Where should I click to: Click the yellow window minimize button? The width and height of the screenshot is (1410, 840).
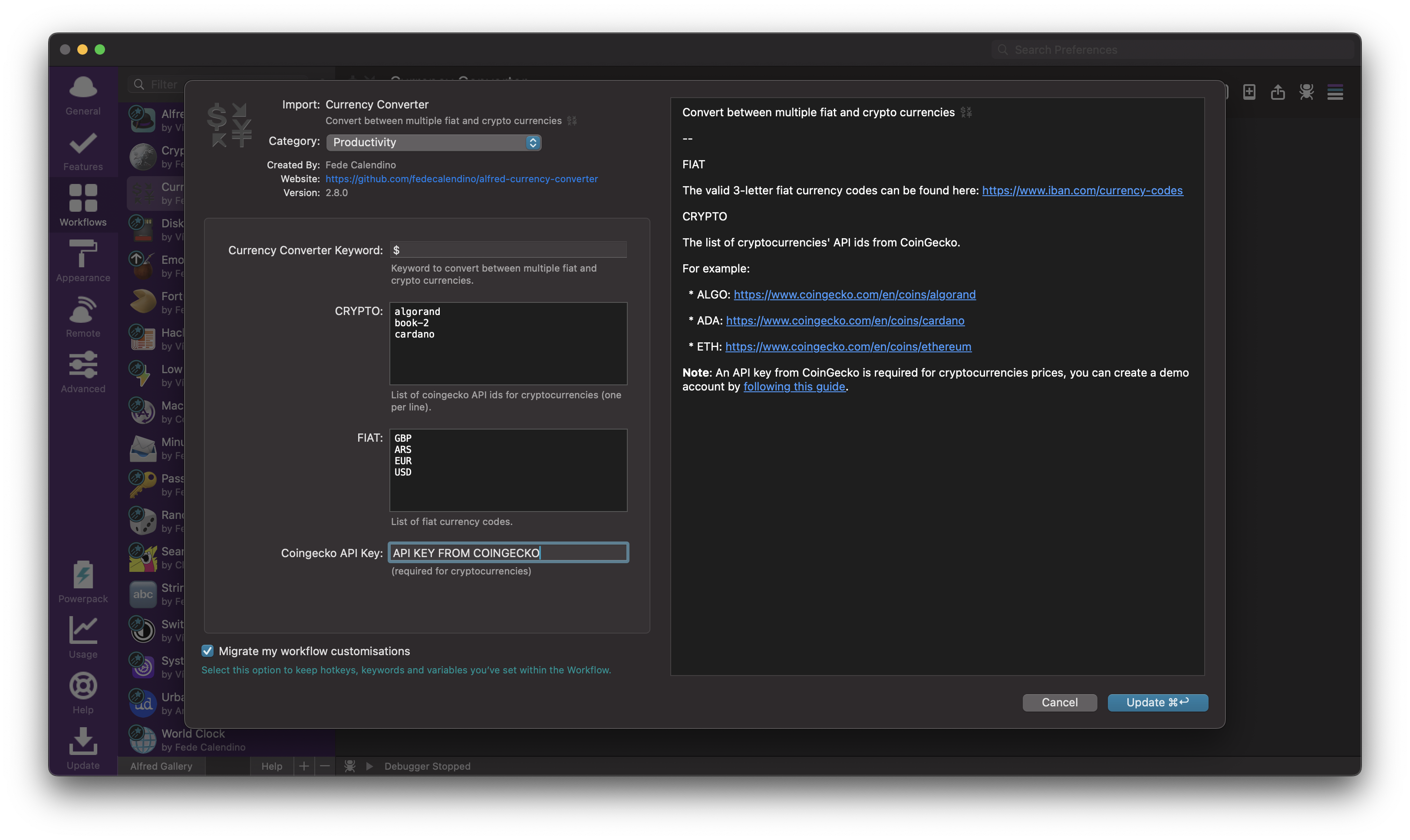[x=82, y=49]
